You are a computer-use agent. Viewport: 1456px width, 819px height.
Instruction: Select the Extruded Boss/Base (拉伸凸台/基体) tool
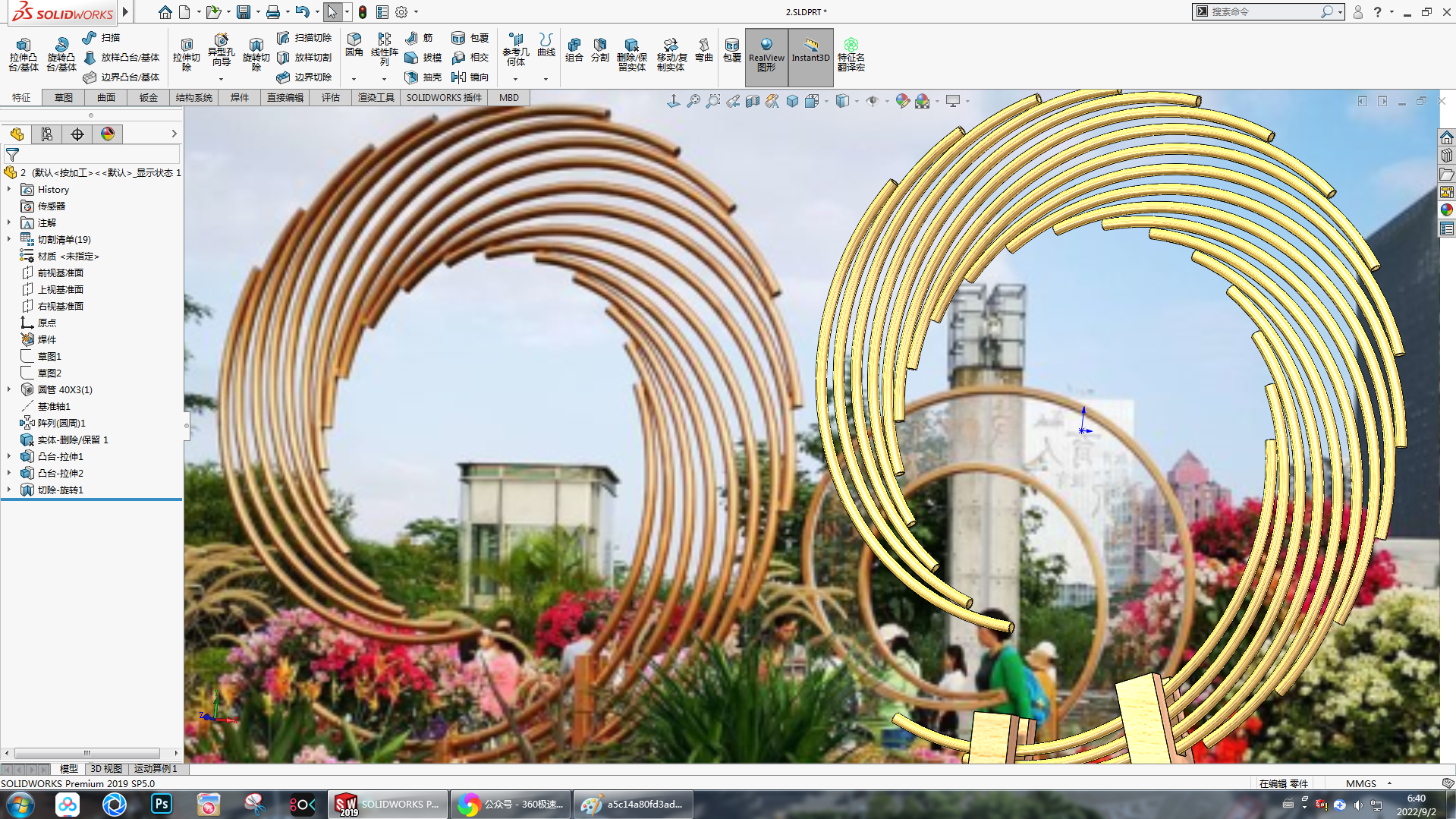point(24,55)
